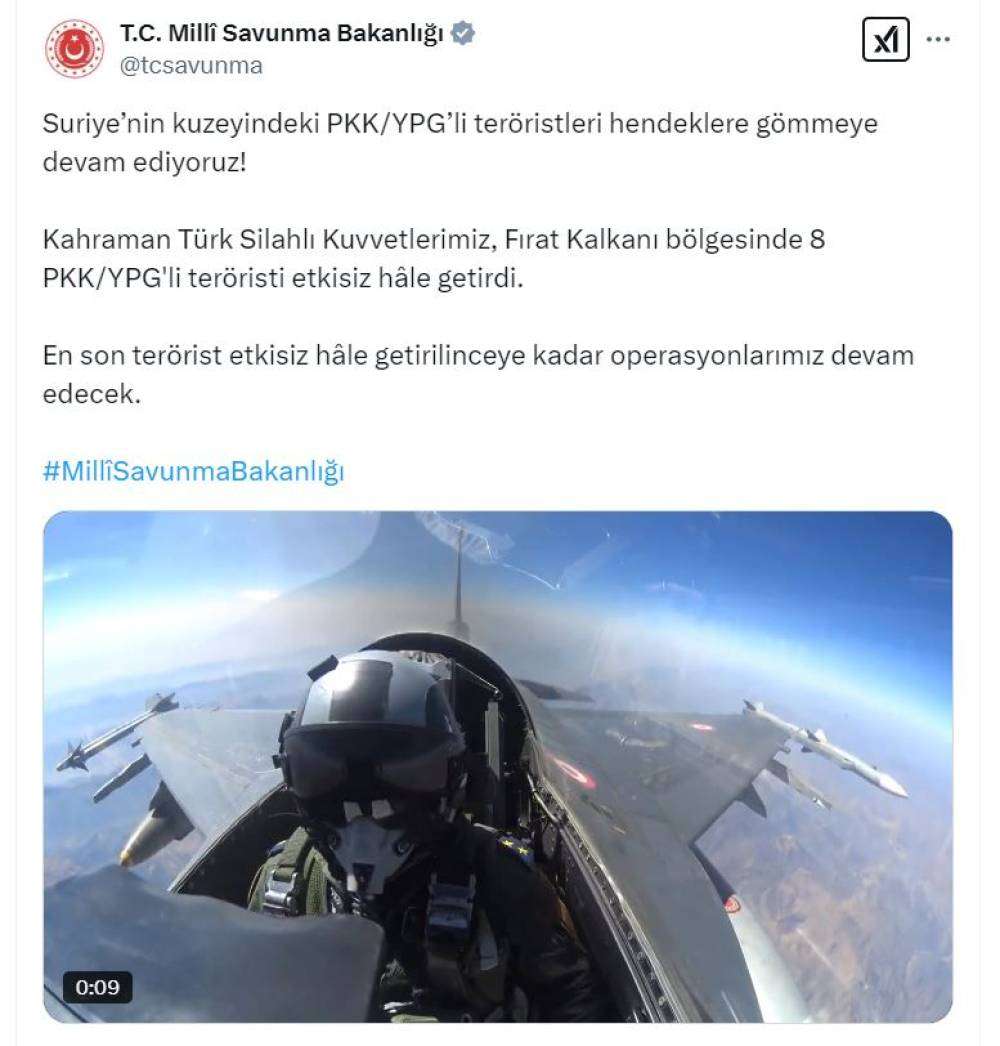Click the right wingtip missile in video
The image size is (1000, 1046).
(827, 748)
